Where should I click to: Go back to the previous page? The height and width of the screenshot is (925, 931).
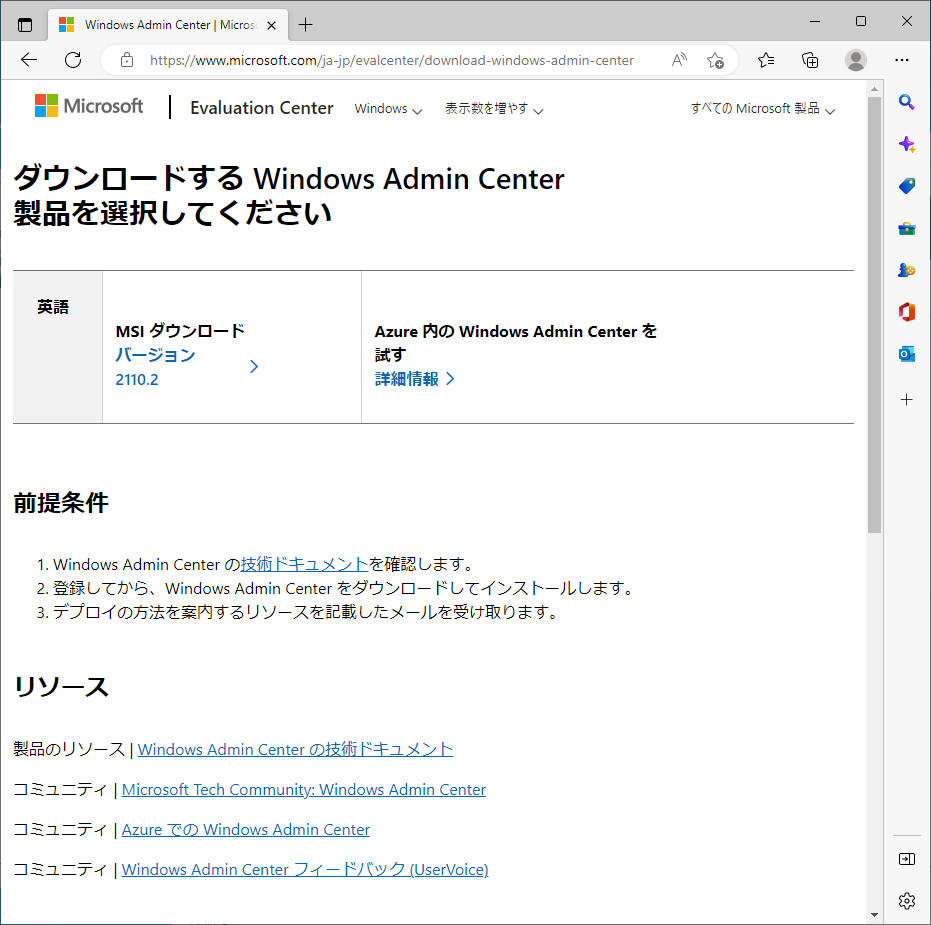click(28, 60)
